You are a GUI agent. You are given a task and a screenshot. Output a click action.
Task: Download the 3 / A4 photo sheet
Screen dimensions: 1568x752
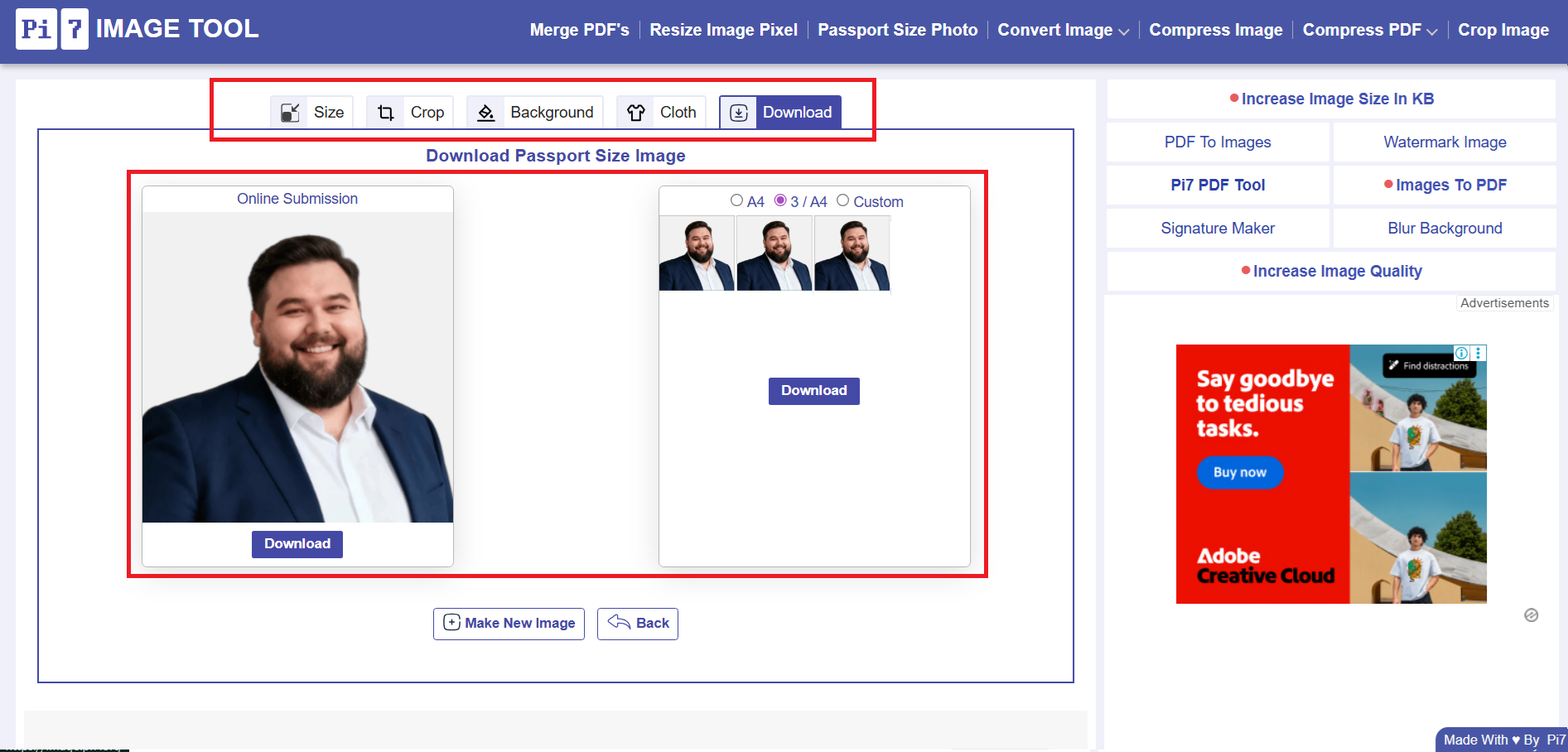814,391
